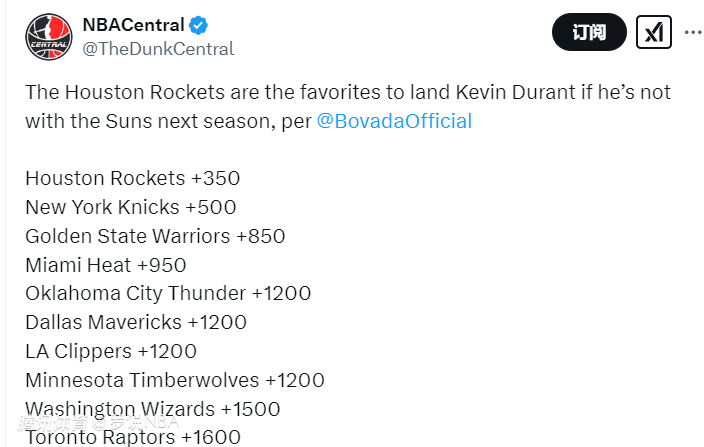This screenshot has width=704, height=447.
Task: Click the LA Clippers +1200 line
Action: tap(110, 351)
